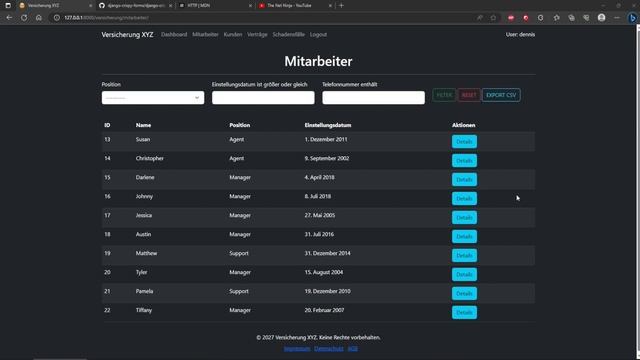Focus the Telefonnummer enthält input
The width and height of the screenshot is (640, 360).
(373, 98)
